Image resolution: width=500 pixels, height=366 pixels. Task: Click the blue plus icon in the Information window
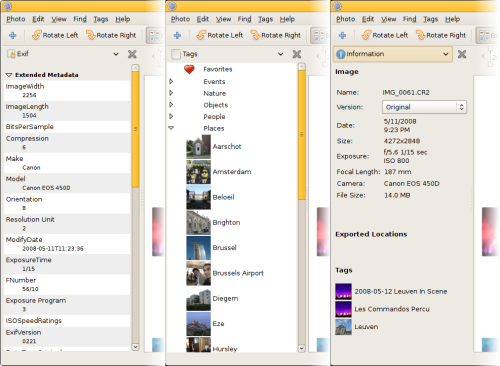point(342,35)
